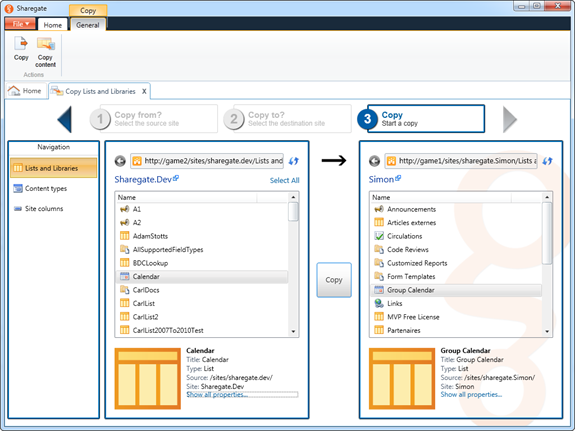Viewport: 575px width, 431px height.
Task: Open the Sharegate.Dev site link
Action: (146, 179)
